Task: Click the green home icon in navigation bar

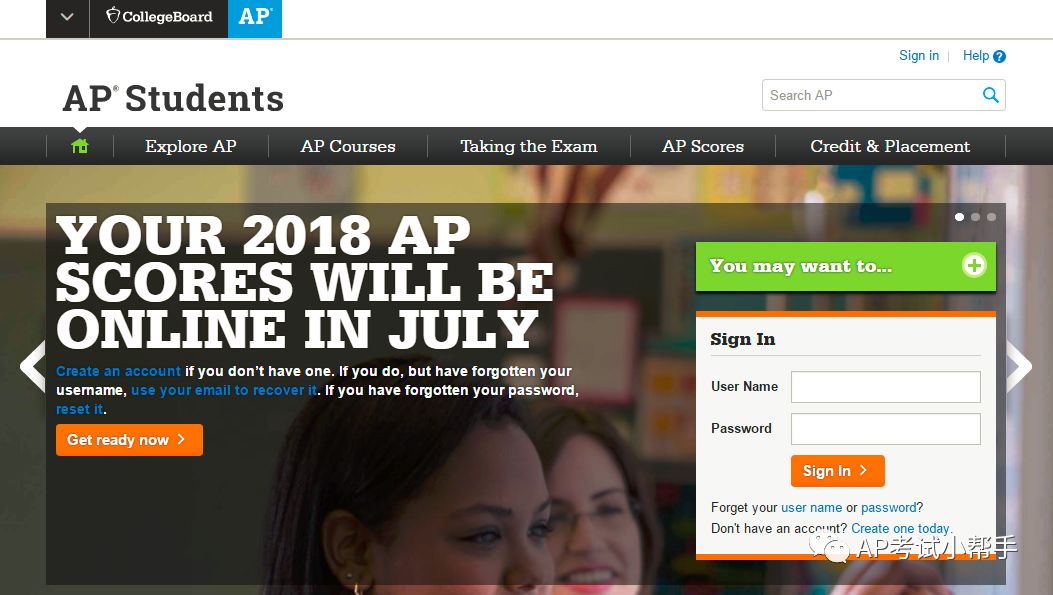Action: click(80, 146)
